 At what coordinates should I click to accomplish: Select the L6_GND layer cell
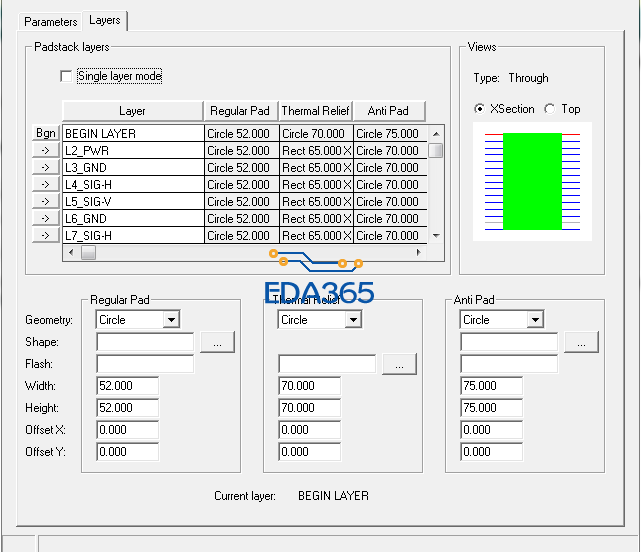(133, 218)
